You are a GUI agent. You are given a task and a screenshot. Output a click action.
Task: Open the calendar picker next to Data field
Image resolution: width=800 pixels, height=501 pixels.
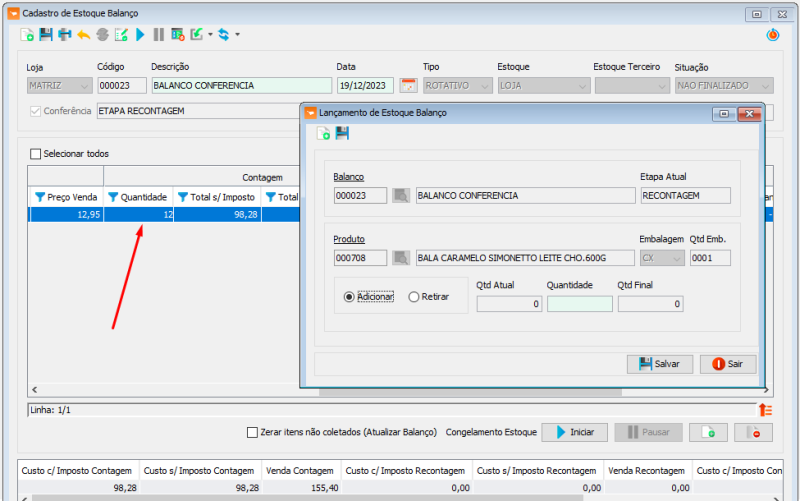[408, 85]
